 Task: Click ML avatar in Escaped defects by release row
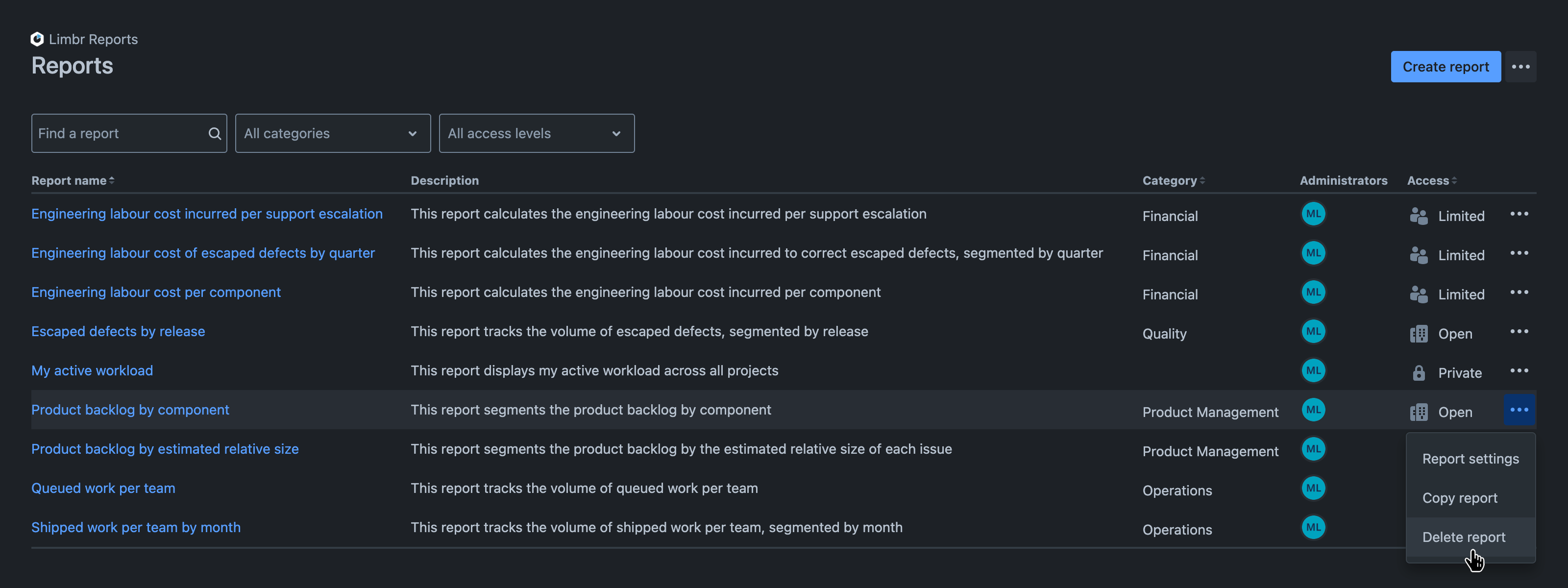point(1313,331)
